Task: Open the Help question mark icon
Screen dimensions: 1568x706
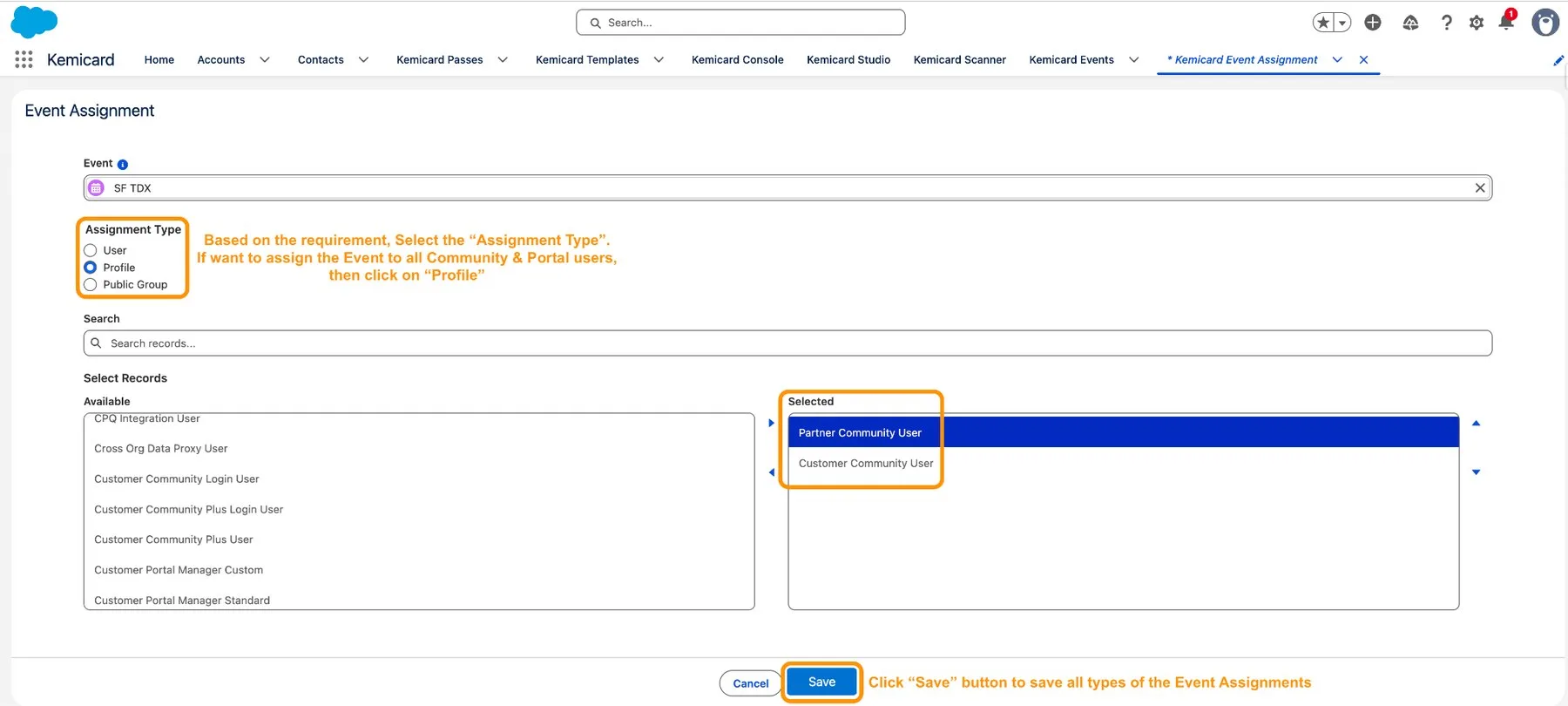Action: tap(1446, 23)
